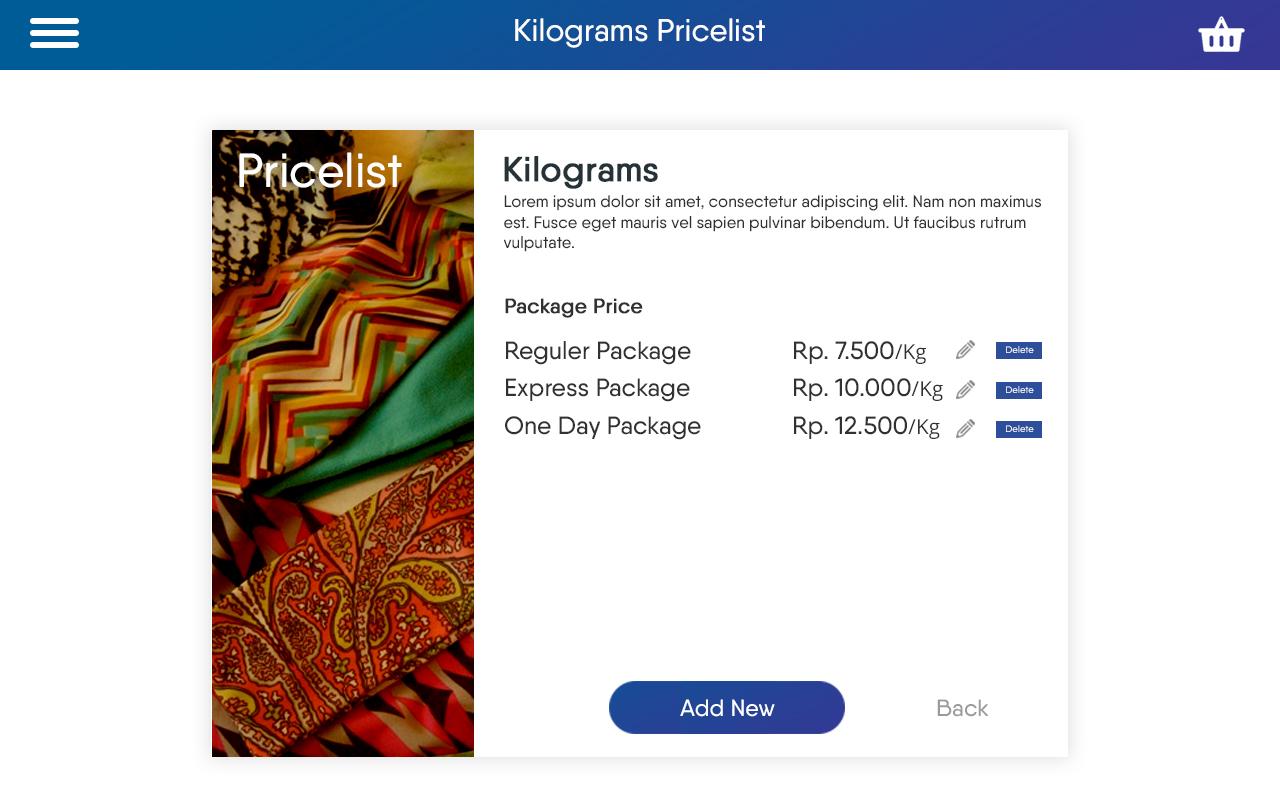
Task: Click the Kilograms Pricelist header title
Action: click(639, 31)
